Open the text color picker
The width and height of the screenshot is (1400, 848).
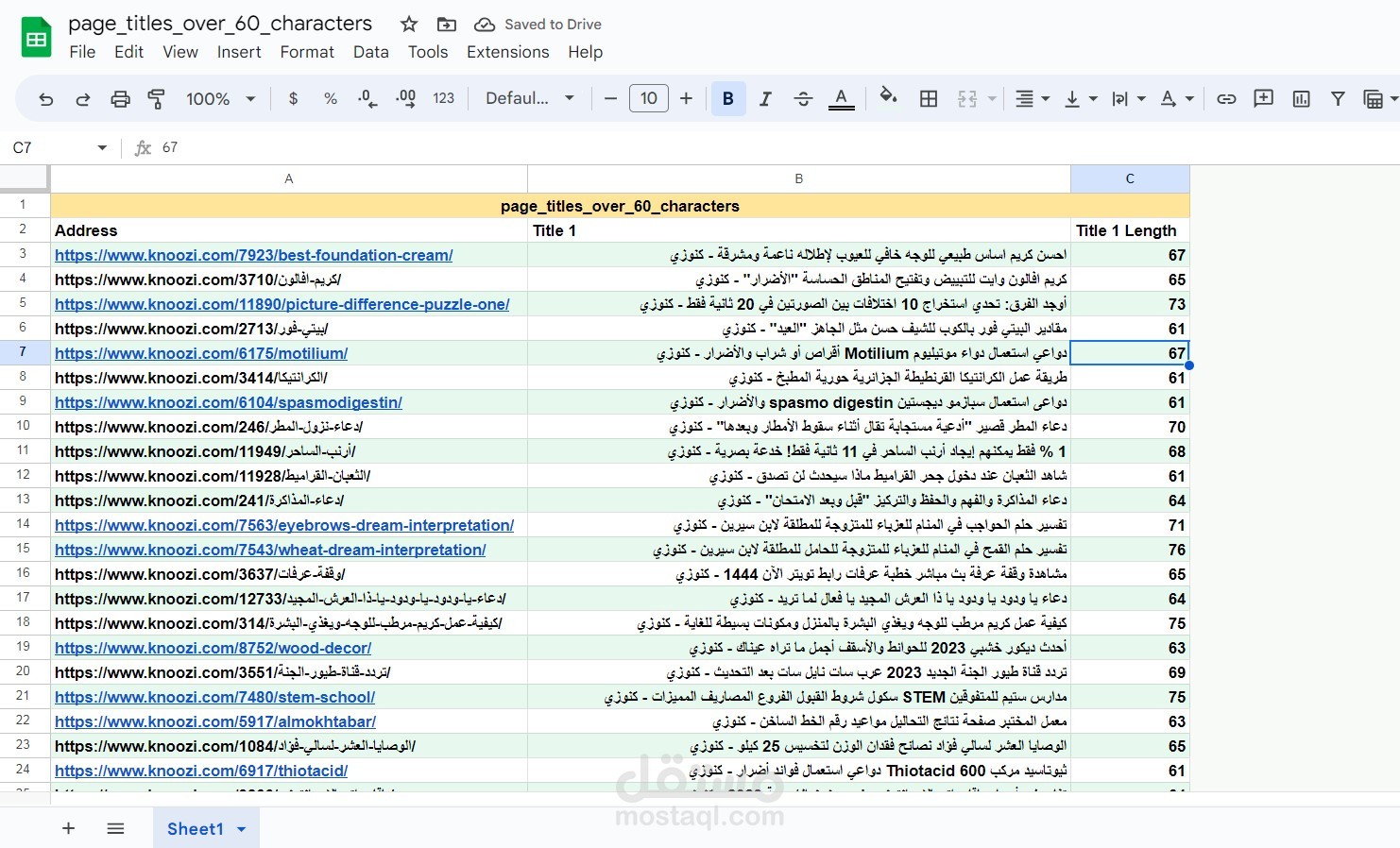point(841,98)
